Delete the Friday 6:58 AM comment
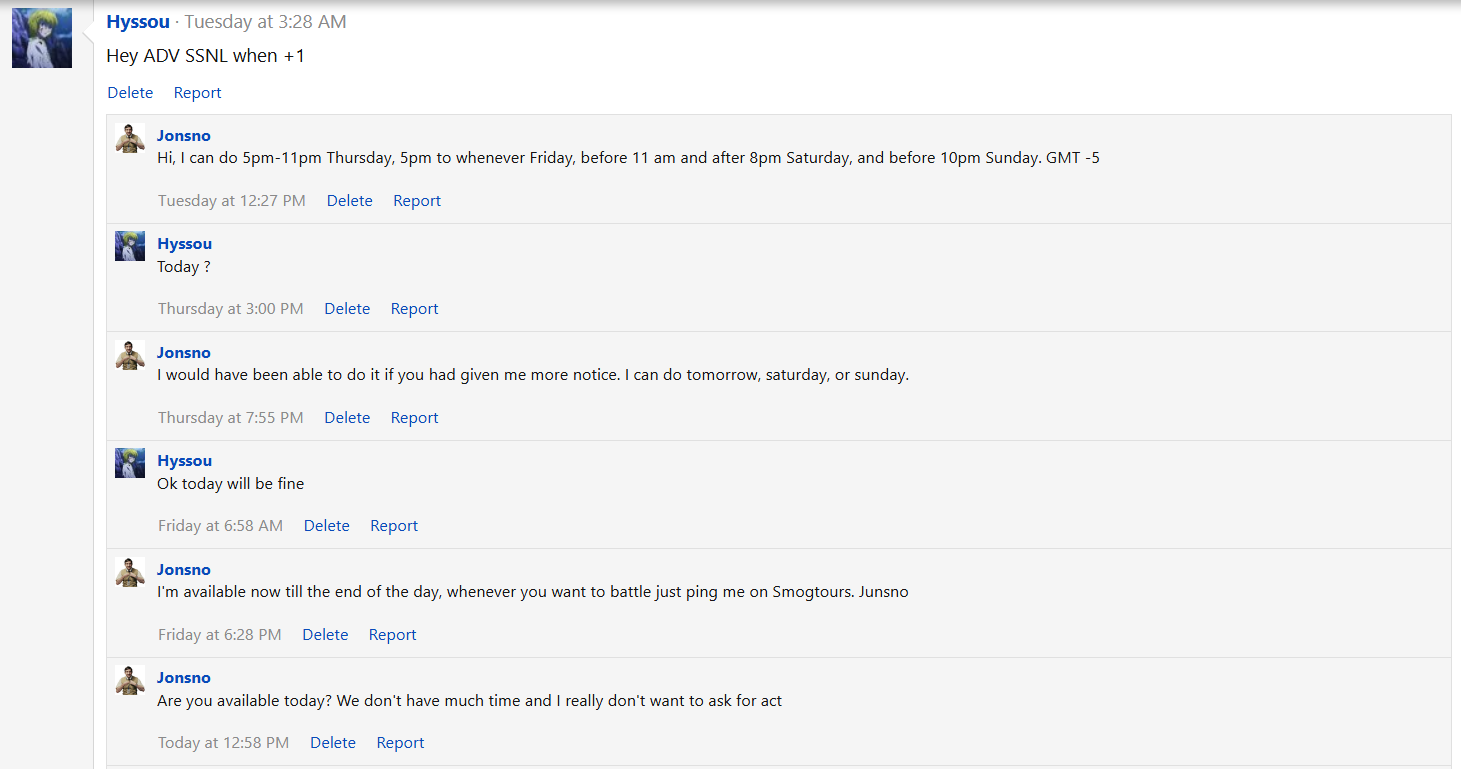 326,526
